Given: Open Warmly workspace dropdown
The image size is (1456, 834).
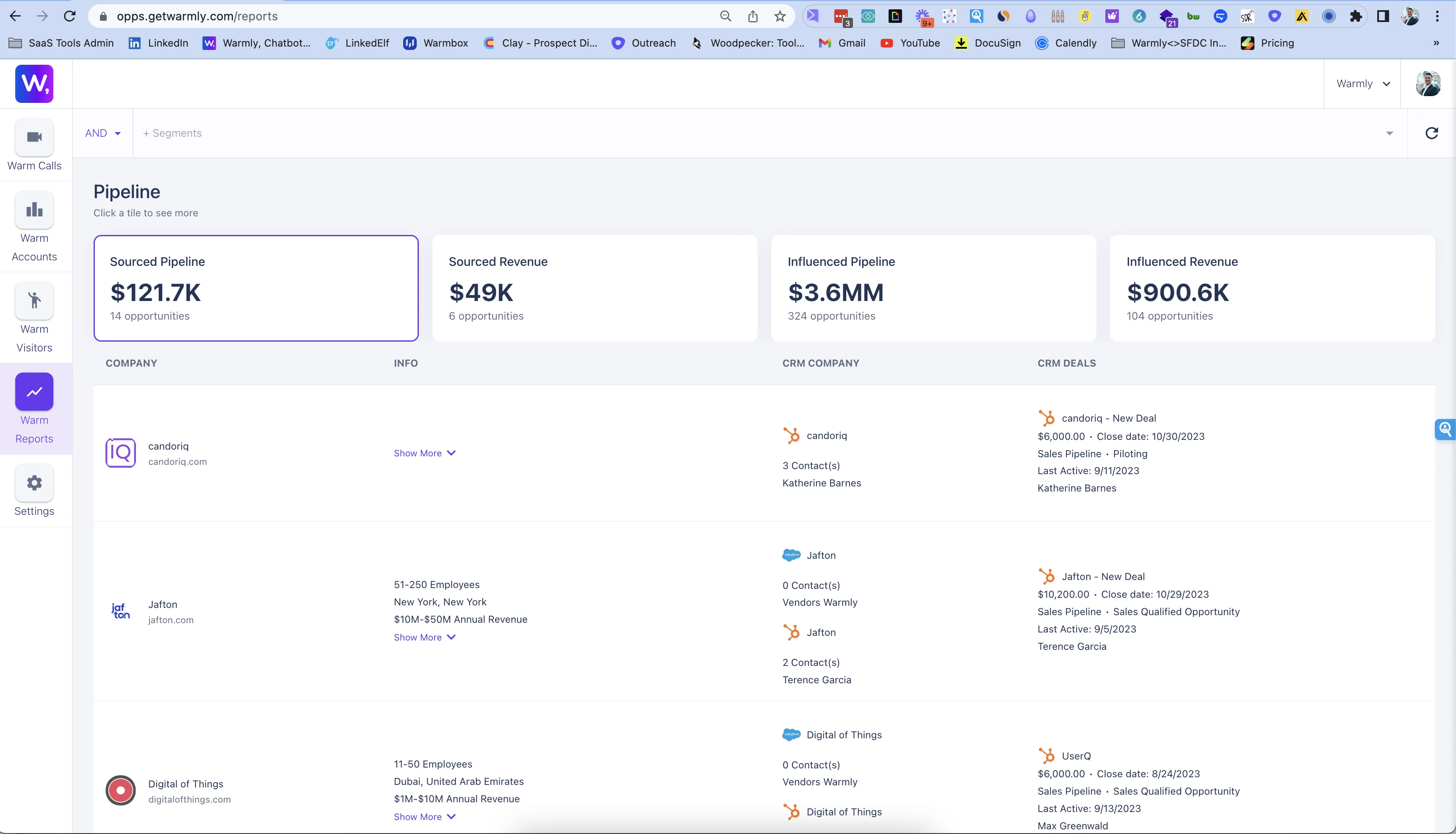Looking at the screenshot, I should pos(1362,84).
